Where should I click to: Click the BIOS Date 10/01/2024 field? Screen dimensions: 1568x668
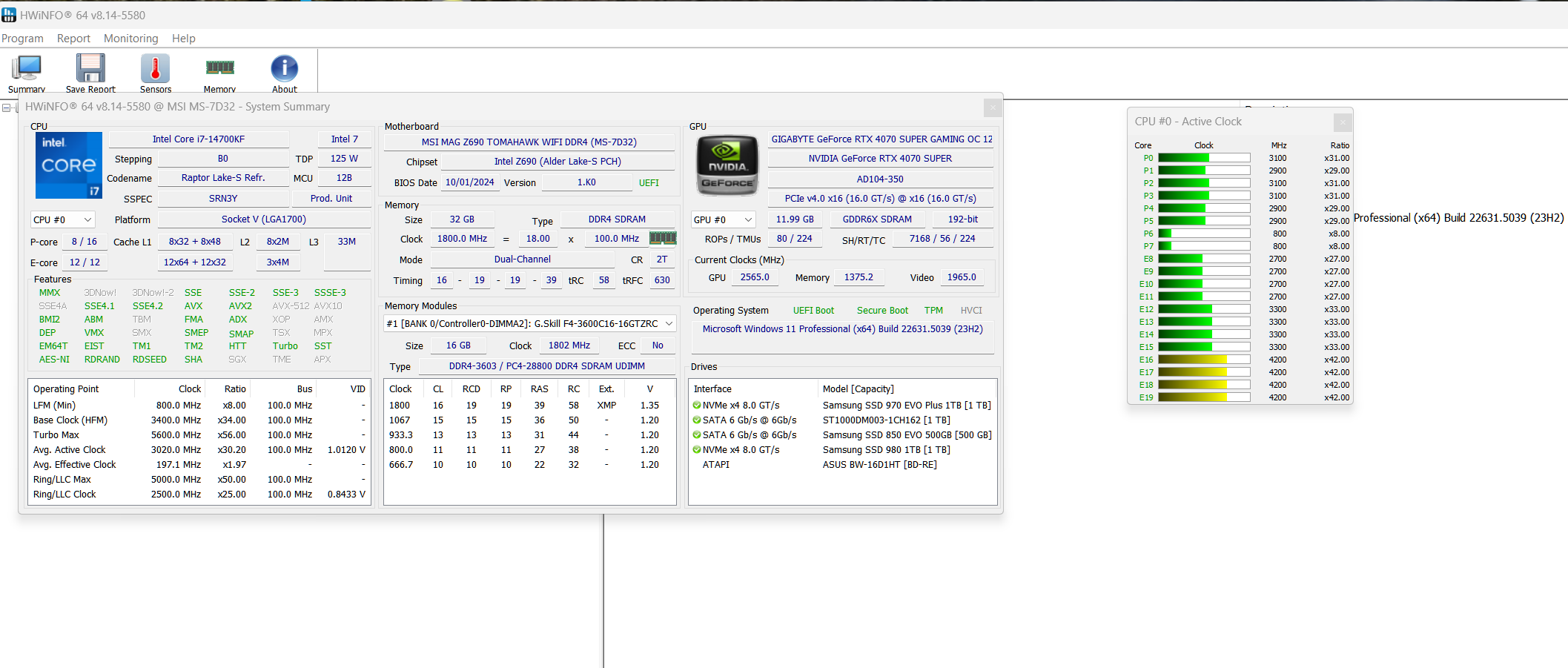(x=470, y=182)
